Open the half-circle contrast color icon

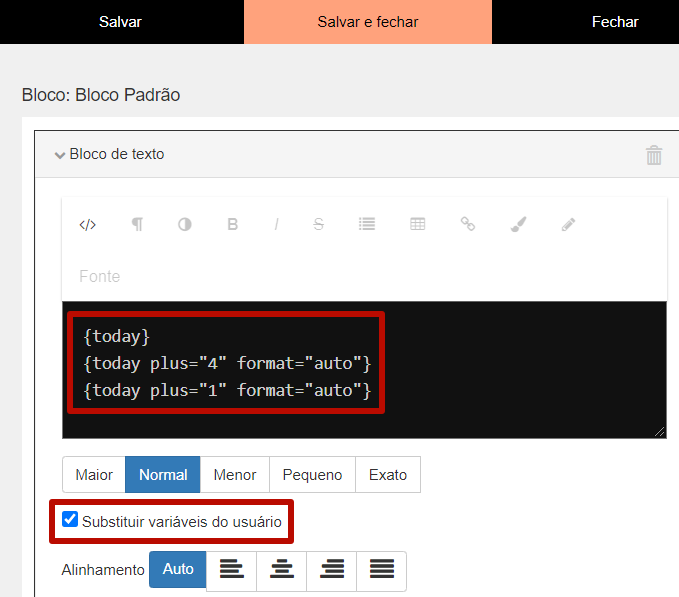(x=185, y=224)
